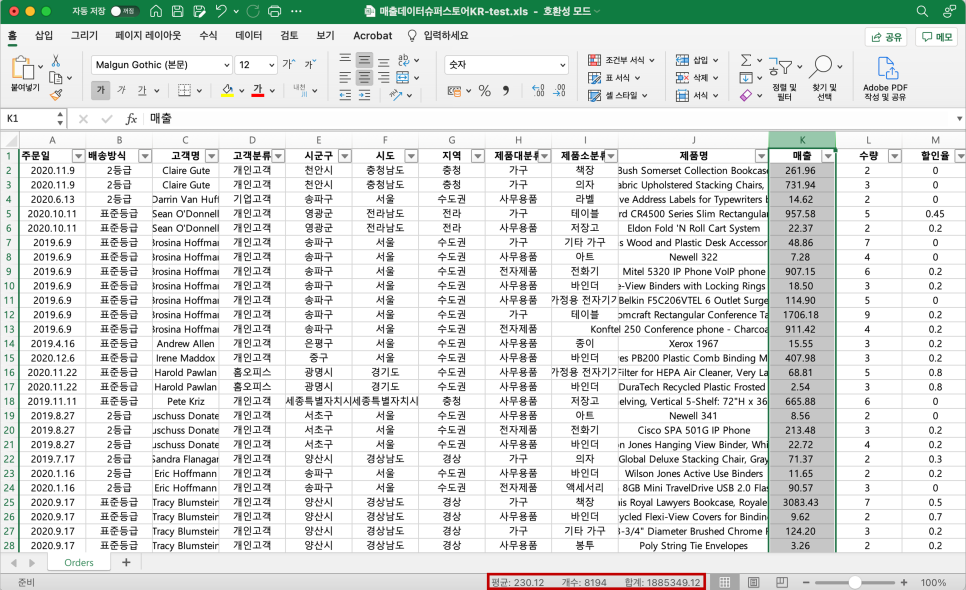The width and height of the screenshot is (966, 590).
Task: Open the 배송방식 column filter
Action: (x=145, y=156)
